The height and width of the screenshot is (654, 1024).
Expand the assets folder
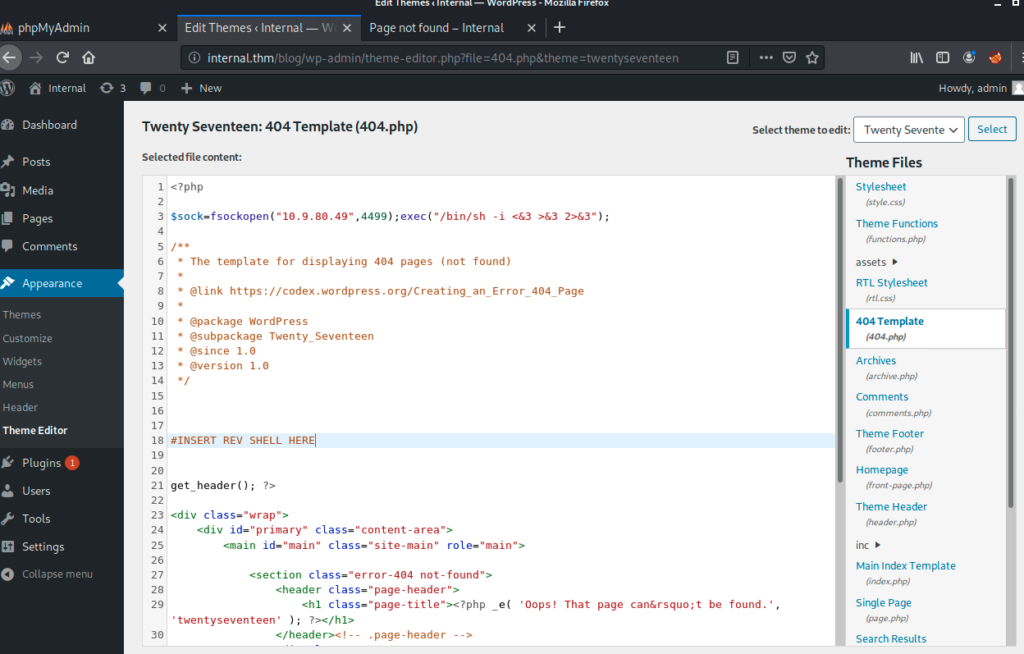click(x=876, y=262)
